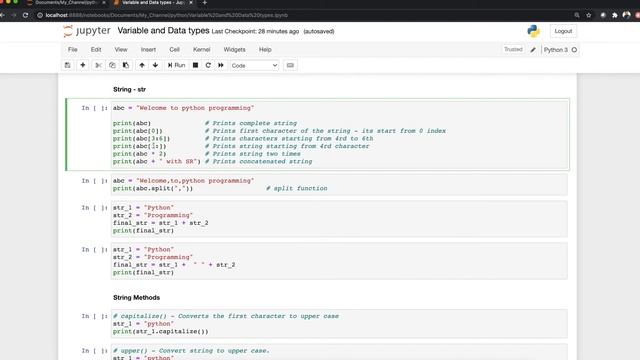
Task: Click the print(abc.split(",")) line
Action: [153, 189]
